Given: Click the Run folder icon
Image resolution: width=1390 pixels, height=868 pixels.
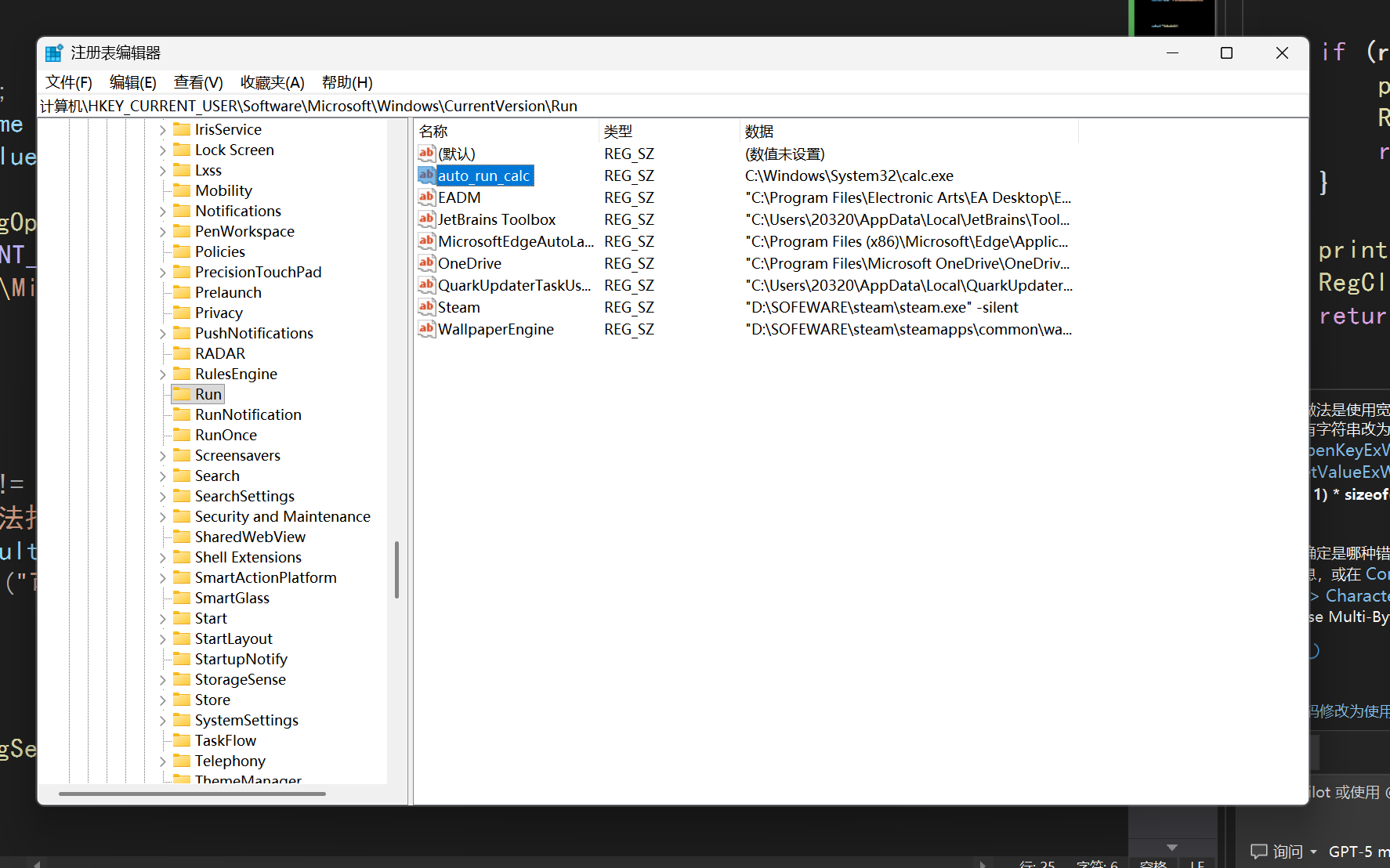Looking at the screenshot, I should 182,393.
